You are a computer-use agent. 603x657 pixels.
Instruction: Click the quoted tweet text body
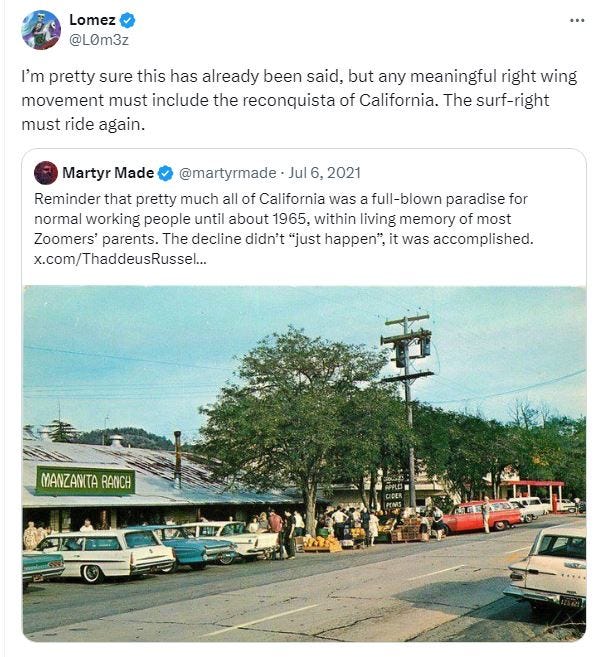284,229
